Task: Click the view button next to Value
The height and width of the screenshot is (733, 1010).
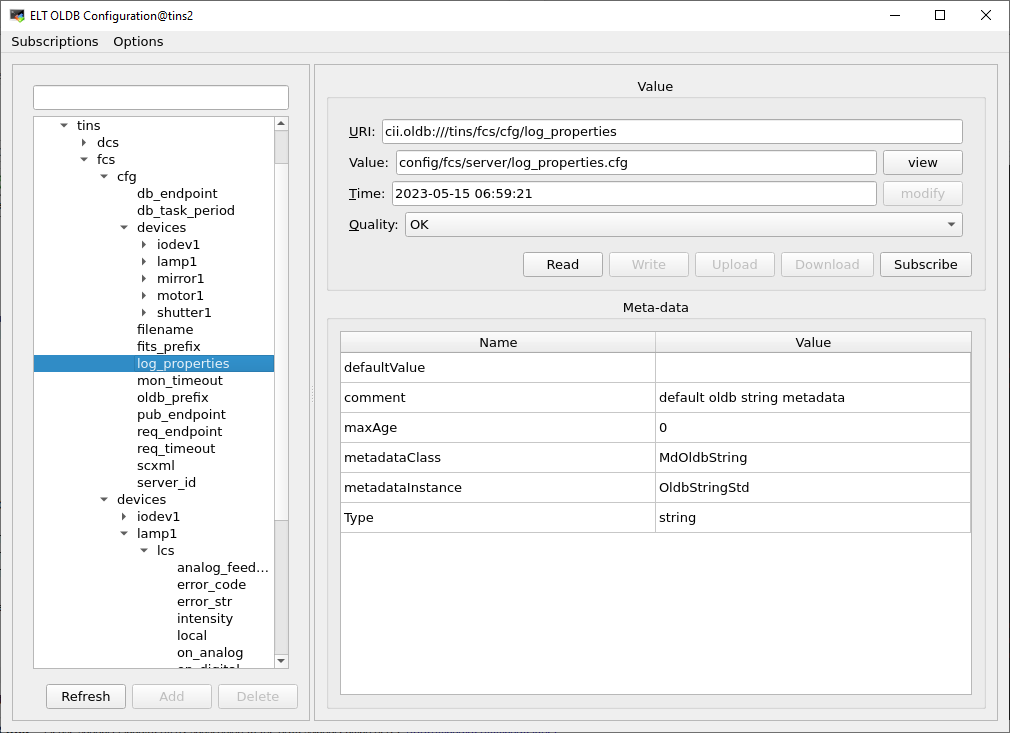Action: 921,161
